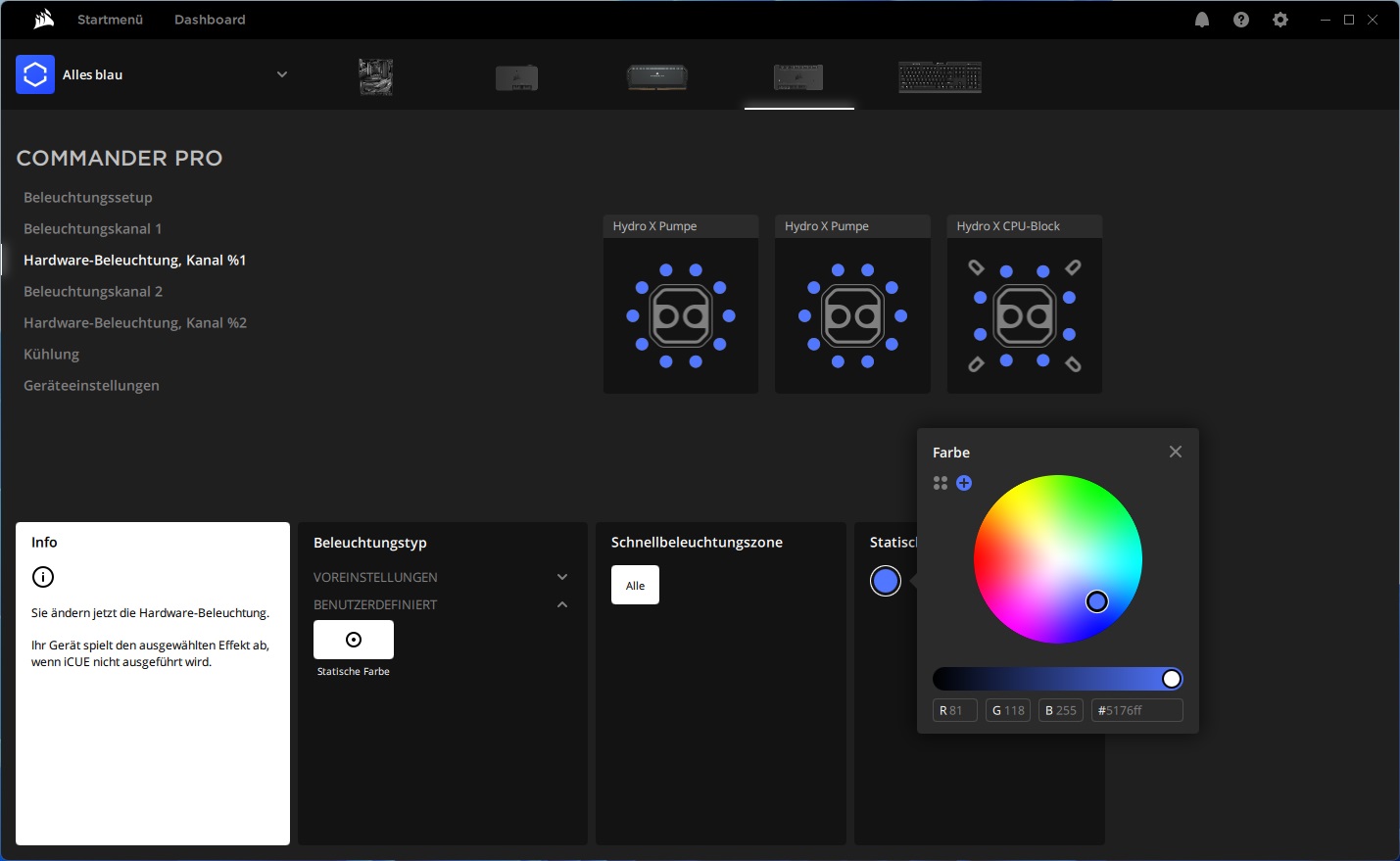1400x861 pixels.
Task: Click the static color blue swatch
Action: (x=885, y=581)
